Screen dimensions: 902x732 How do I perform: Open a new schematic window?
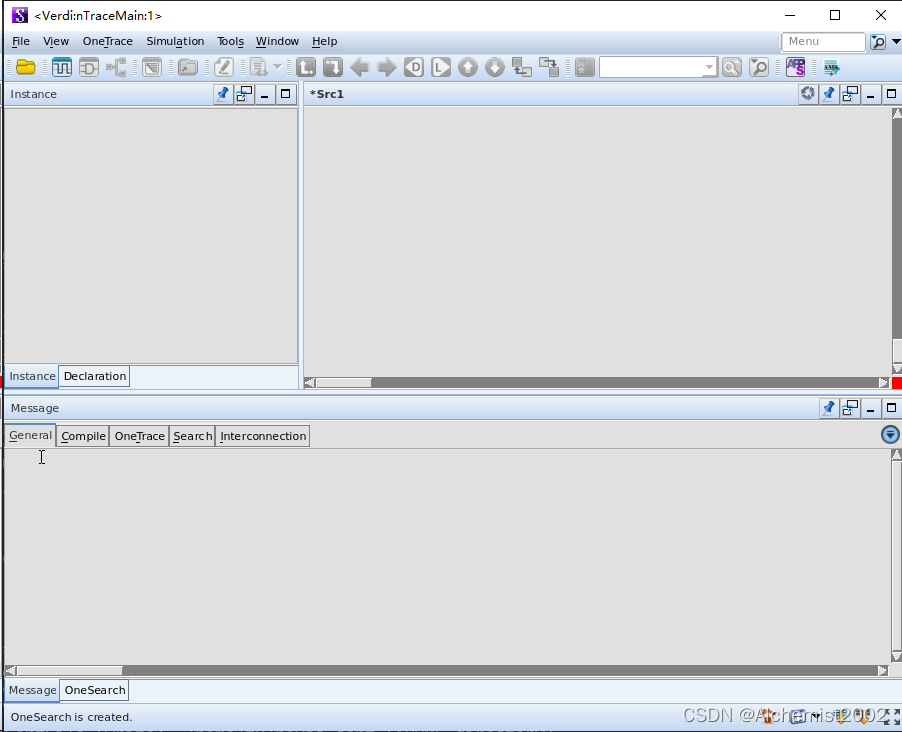point(89,67)
